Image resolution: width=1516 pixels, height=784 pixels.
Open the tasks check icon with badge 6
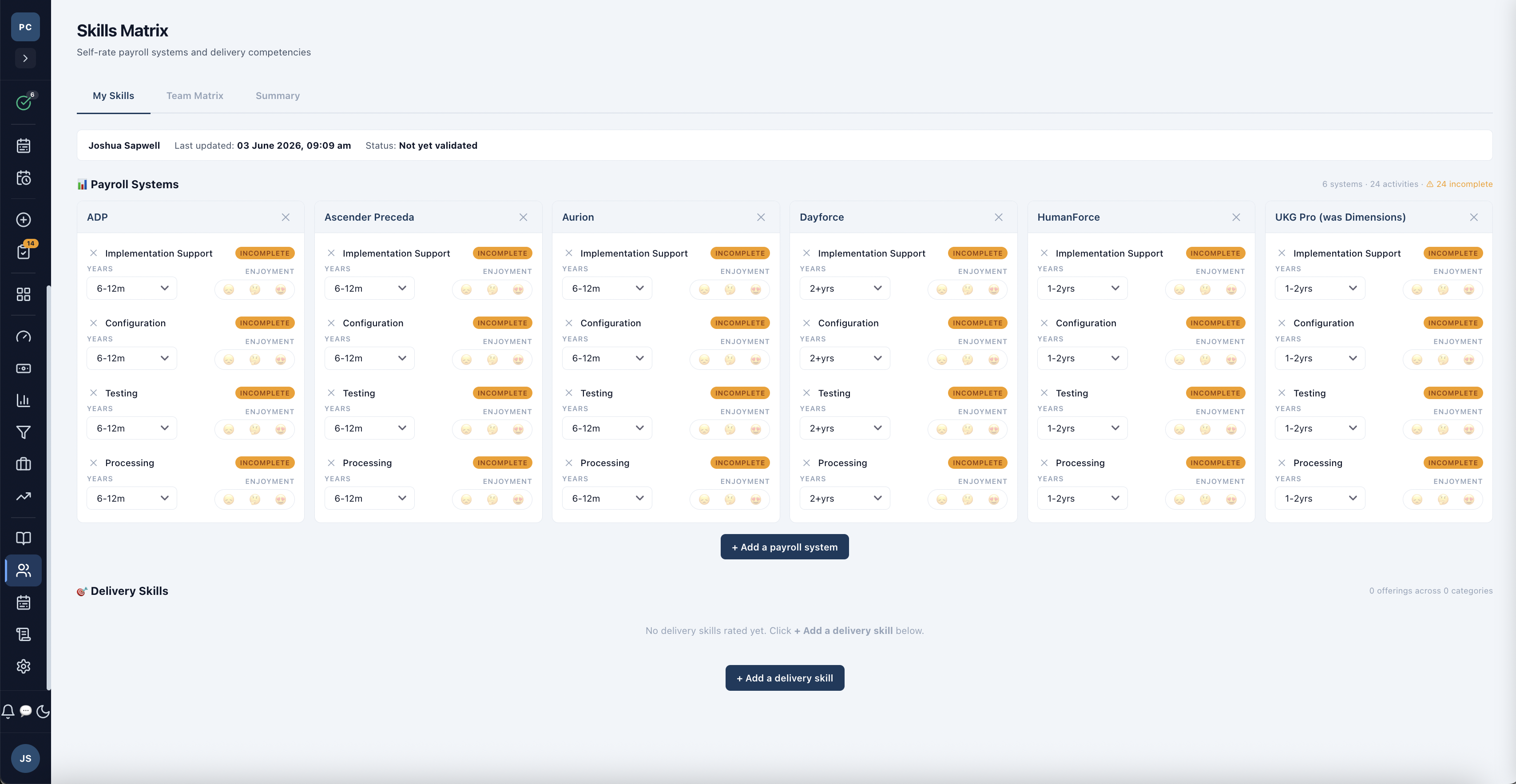24,103
